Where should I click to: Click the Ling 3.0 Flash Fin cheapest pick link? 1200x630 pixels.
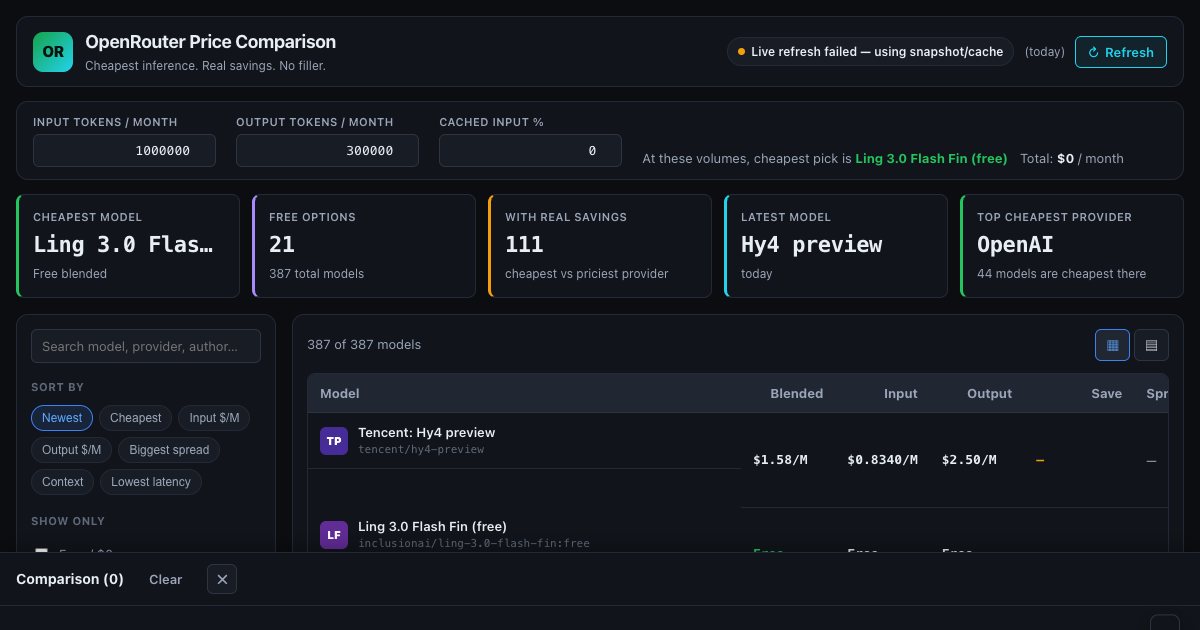(x=931, y=158)
